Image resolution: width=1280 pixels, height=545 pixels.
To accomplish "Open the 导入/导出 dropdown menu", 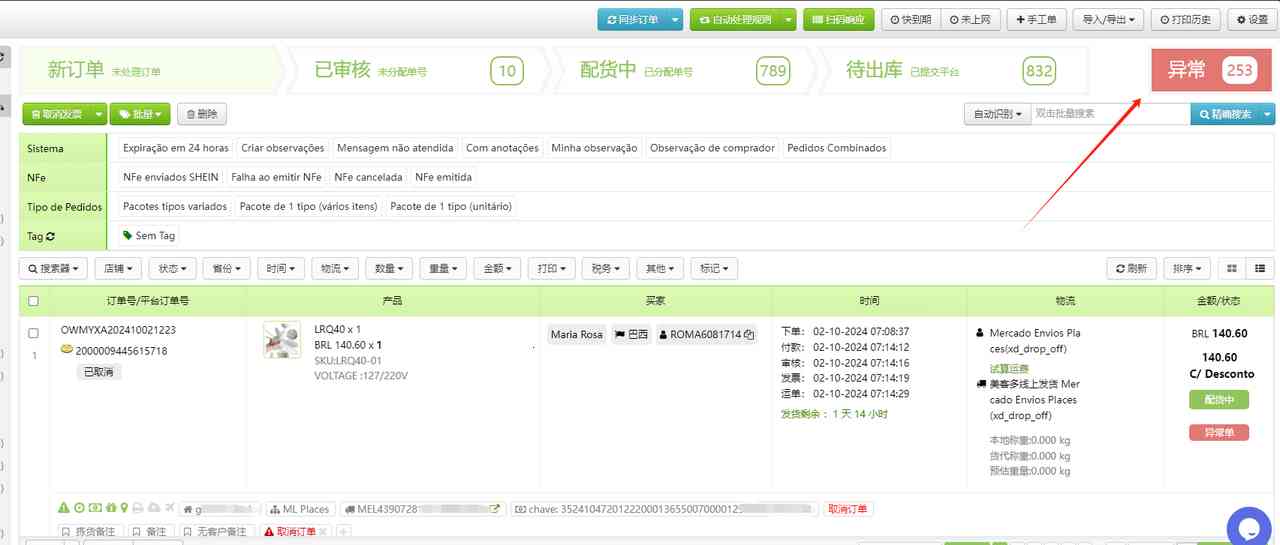I will pos(1109,19).
